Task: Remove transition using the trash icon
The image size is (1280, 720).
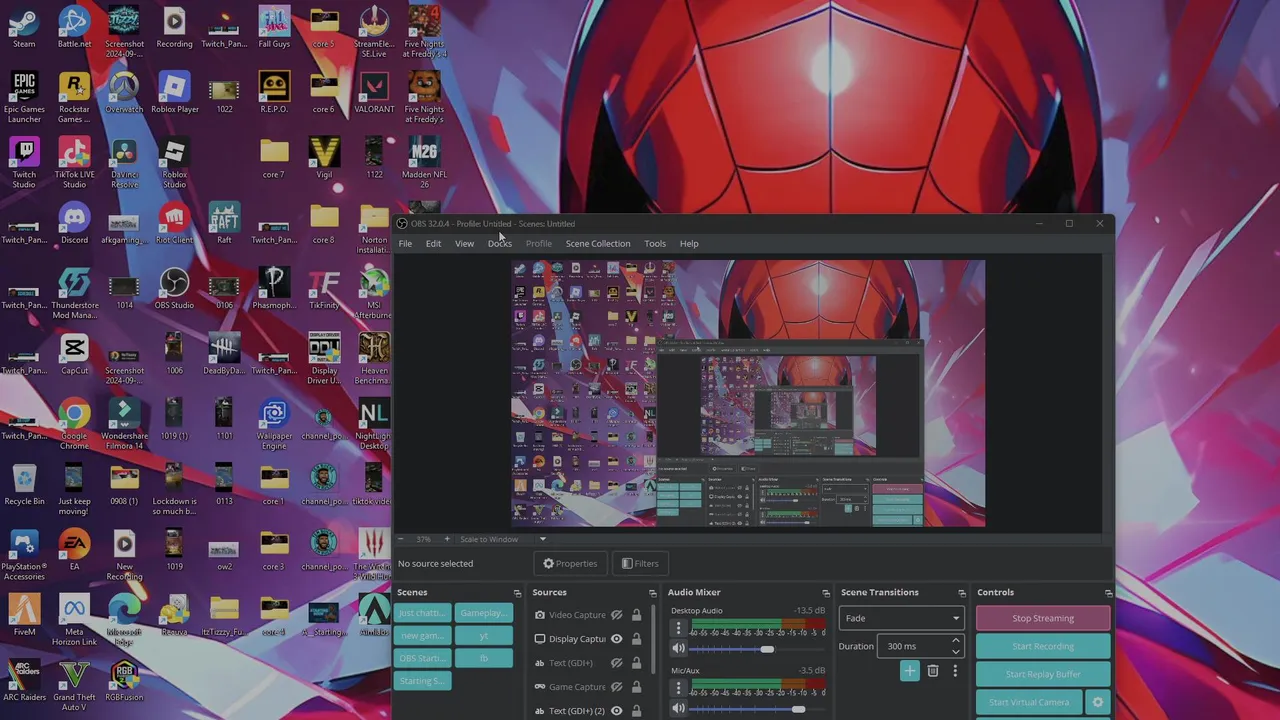Action: coord(933,671)
